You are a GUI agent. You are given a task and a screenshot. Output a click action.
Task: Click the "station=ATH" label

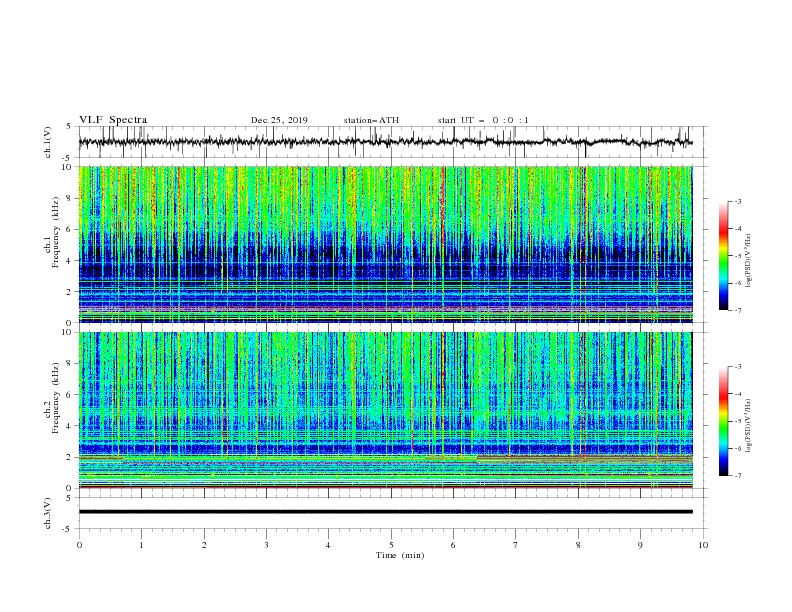point(371,120)
